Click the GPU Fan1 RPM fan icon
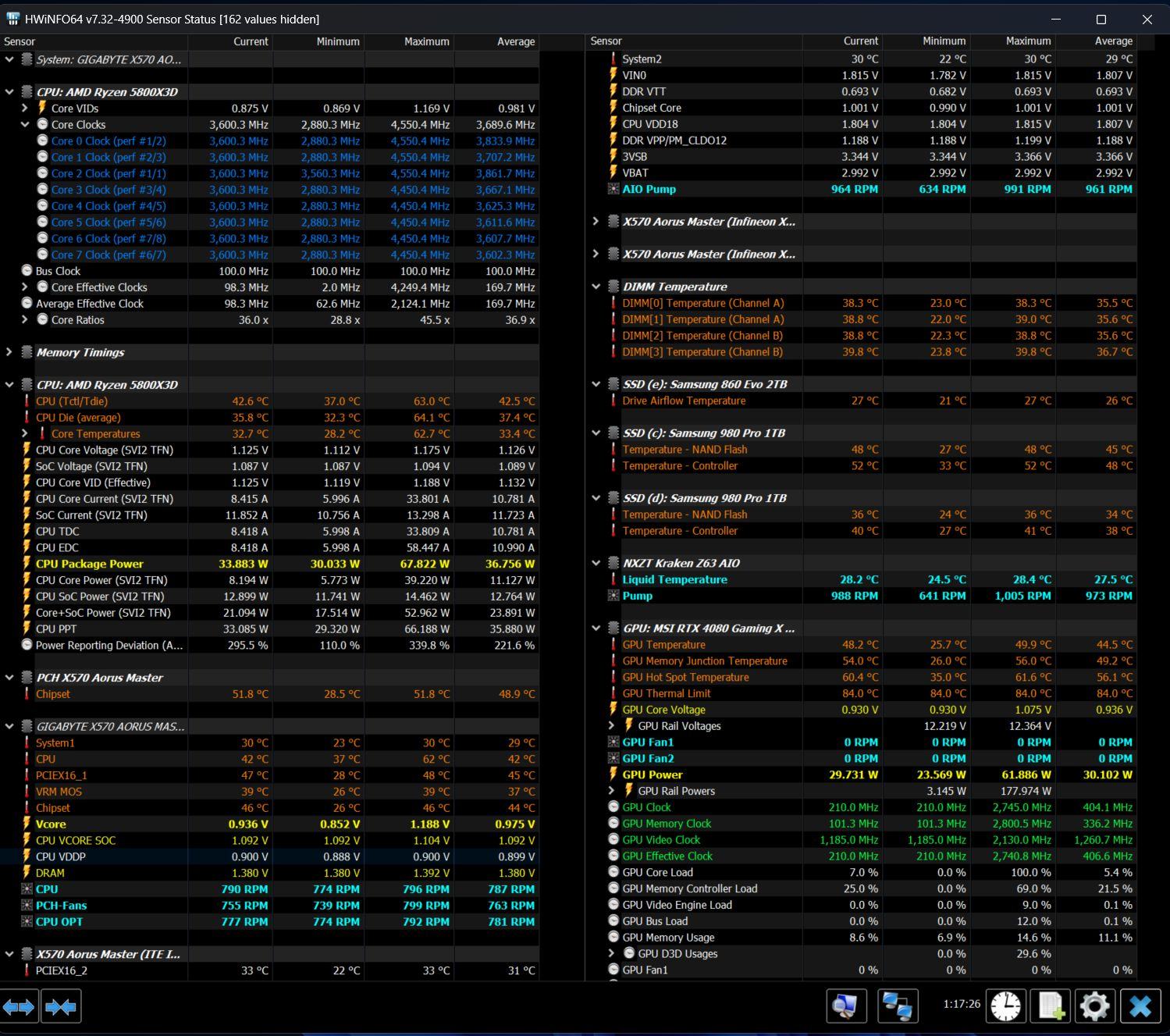The width and height of the screenshot is (1170, 1036). (x=614, y=742)
